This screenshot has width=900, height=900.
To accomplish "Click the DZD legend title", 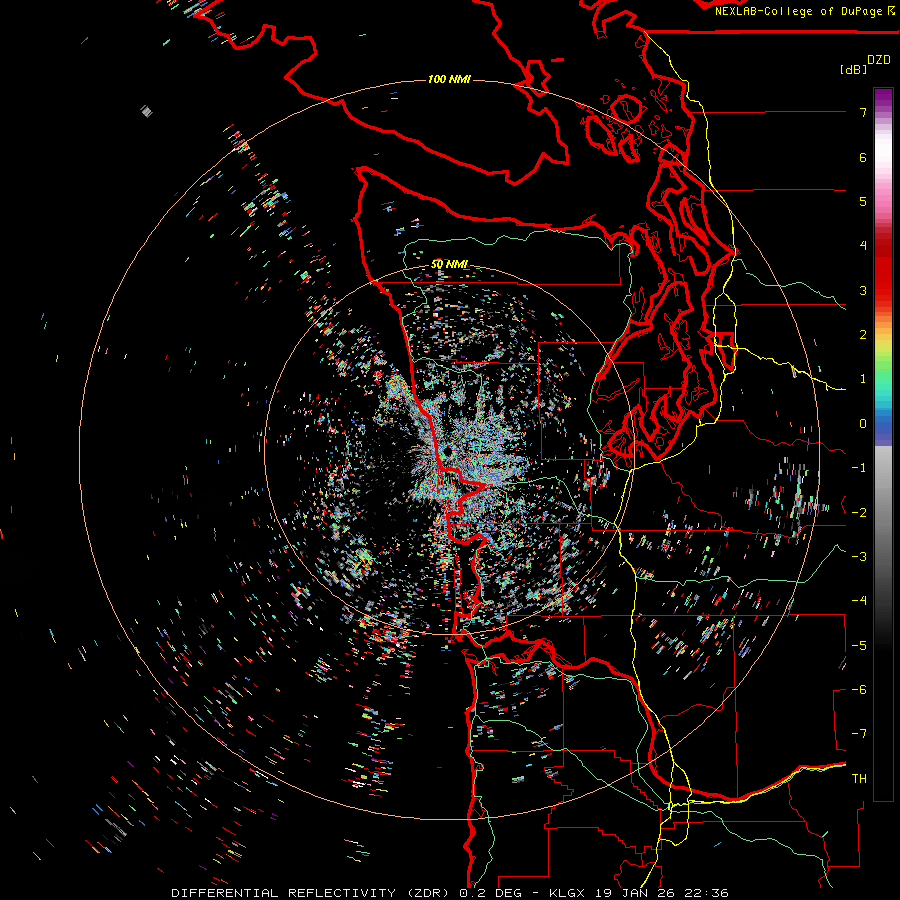I will click(879, 60).
